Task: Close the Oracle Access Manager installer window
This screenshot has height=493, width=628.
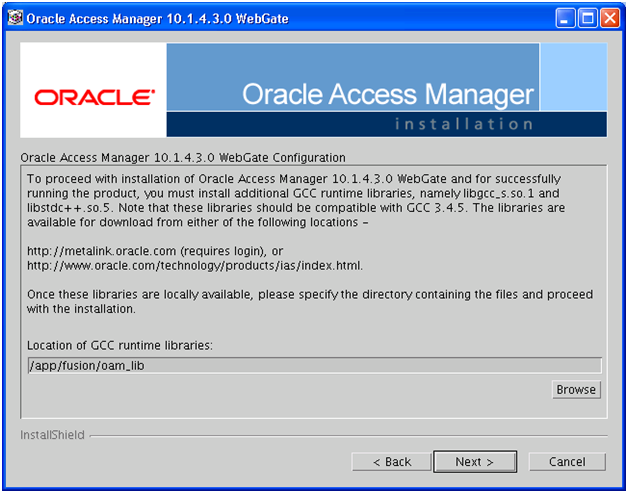Action: tap(610, 18)
